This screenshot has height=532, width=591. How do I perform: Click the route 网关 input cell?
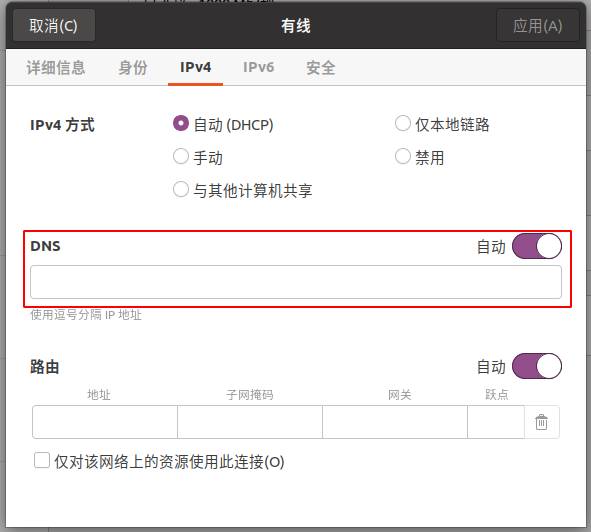tap(395, 422)
